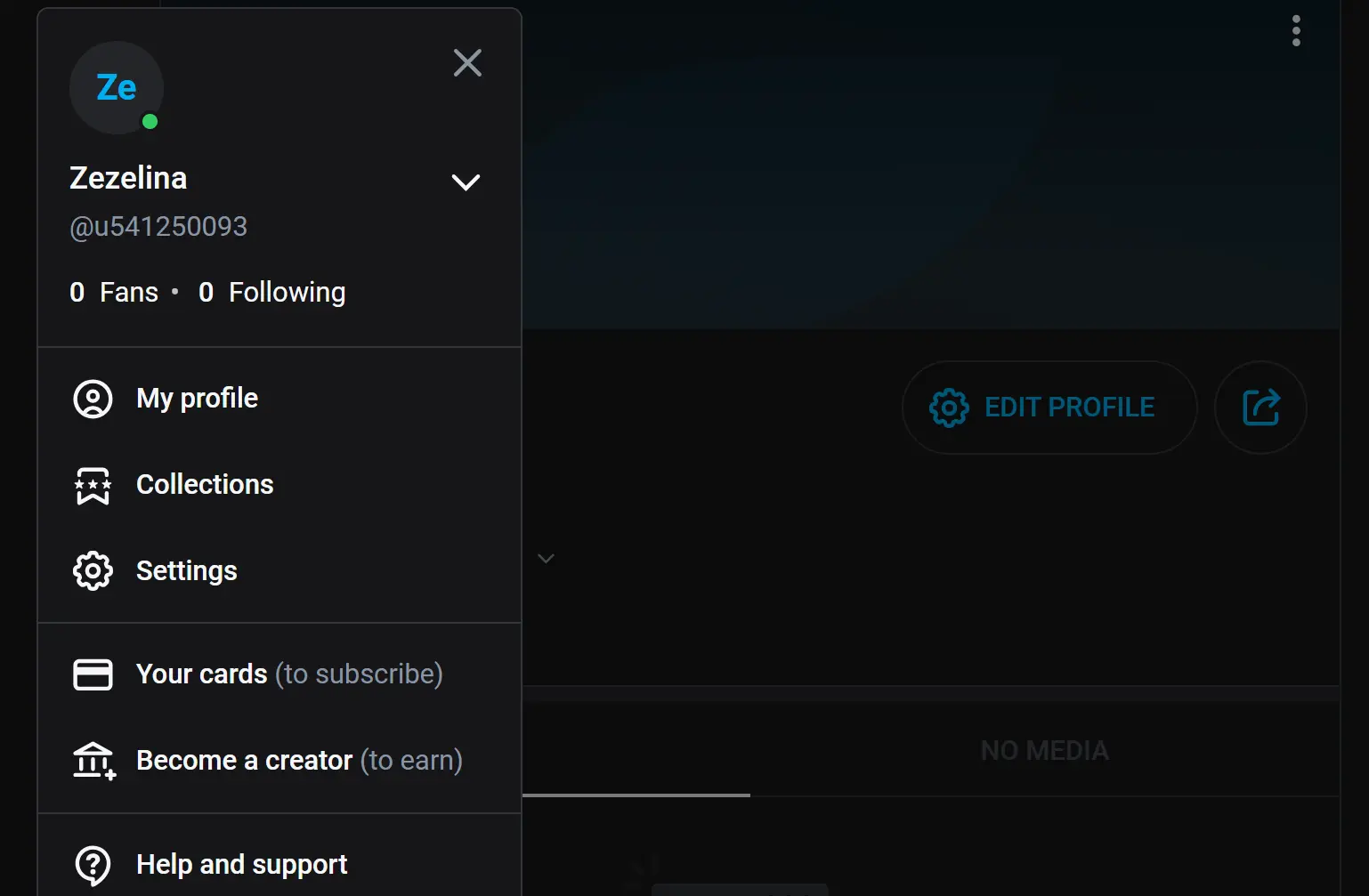The width and height of the screenshot is (1369, 896).
Task: Click the share profile arrow icon
Action: tap(1260, 408)
